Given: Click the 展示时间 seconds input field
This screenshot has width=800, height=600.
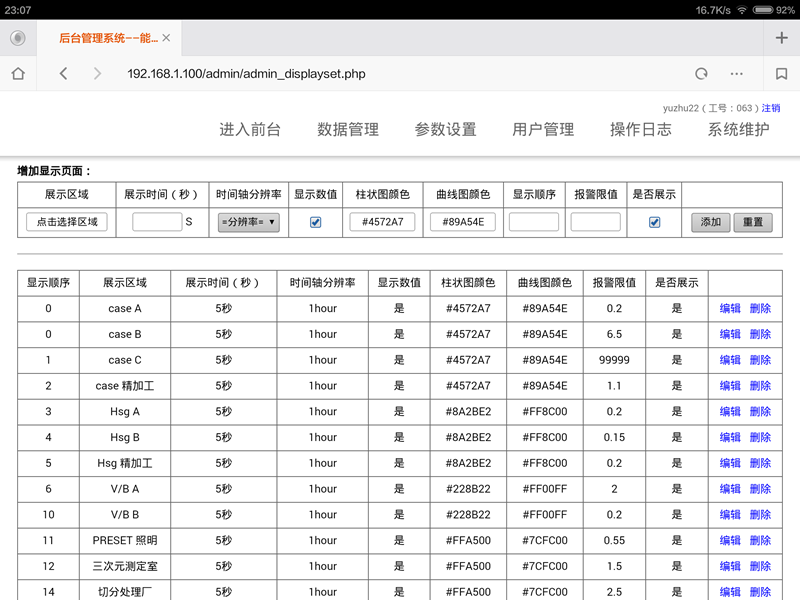Looking at the screenshot, I should [x=156, y=222].
